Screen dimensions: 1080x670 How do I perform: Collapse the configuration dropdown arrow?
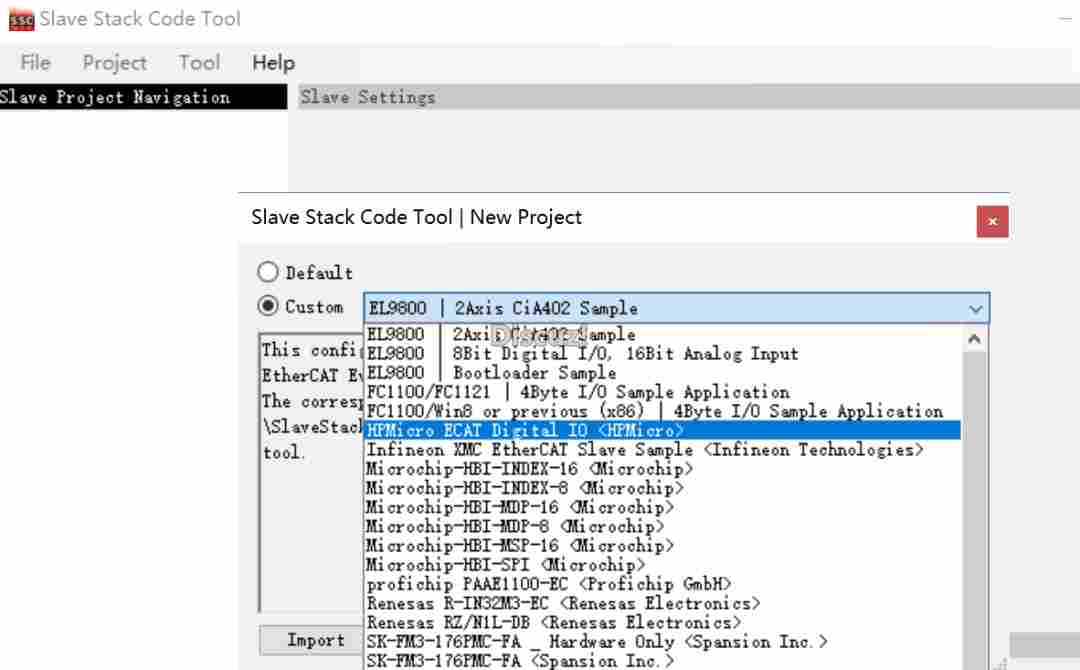975,309
